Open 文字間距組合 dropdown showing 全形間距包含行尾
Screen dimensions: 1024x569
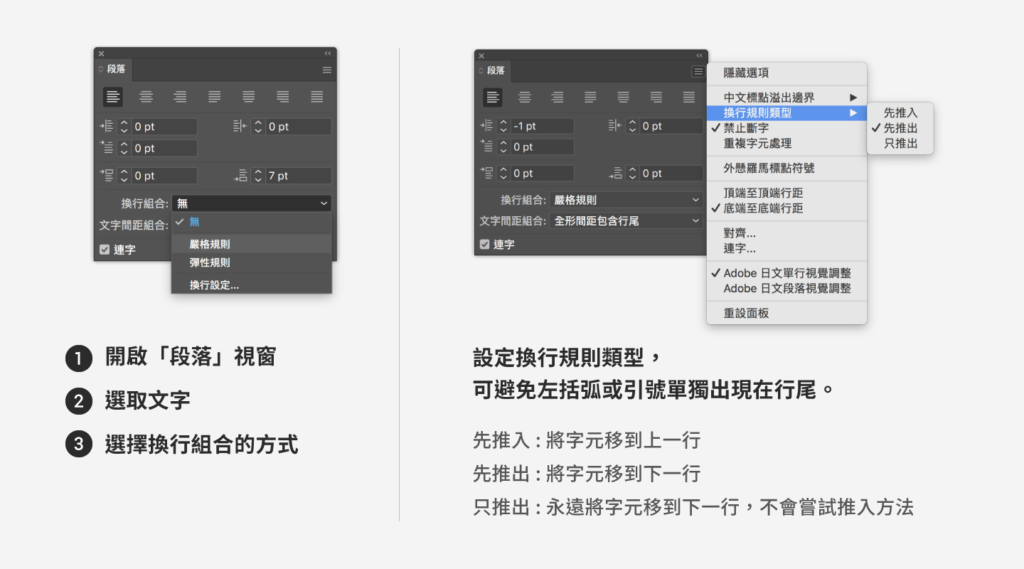[626, 221]
